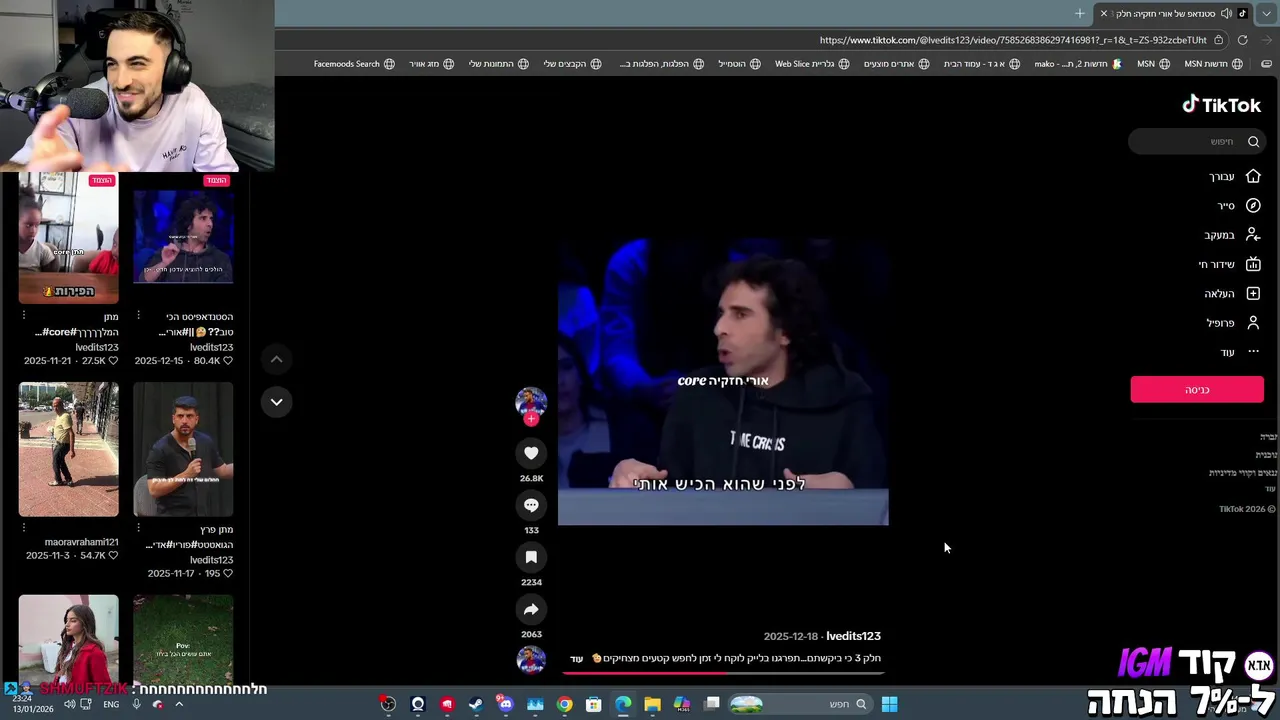Screen dimensions: 1280x720
Task: Open Google Chrome from taskbar
Action: 565,704
